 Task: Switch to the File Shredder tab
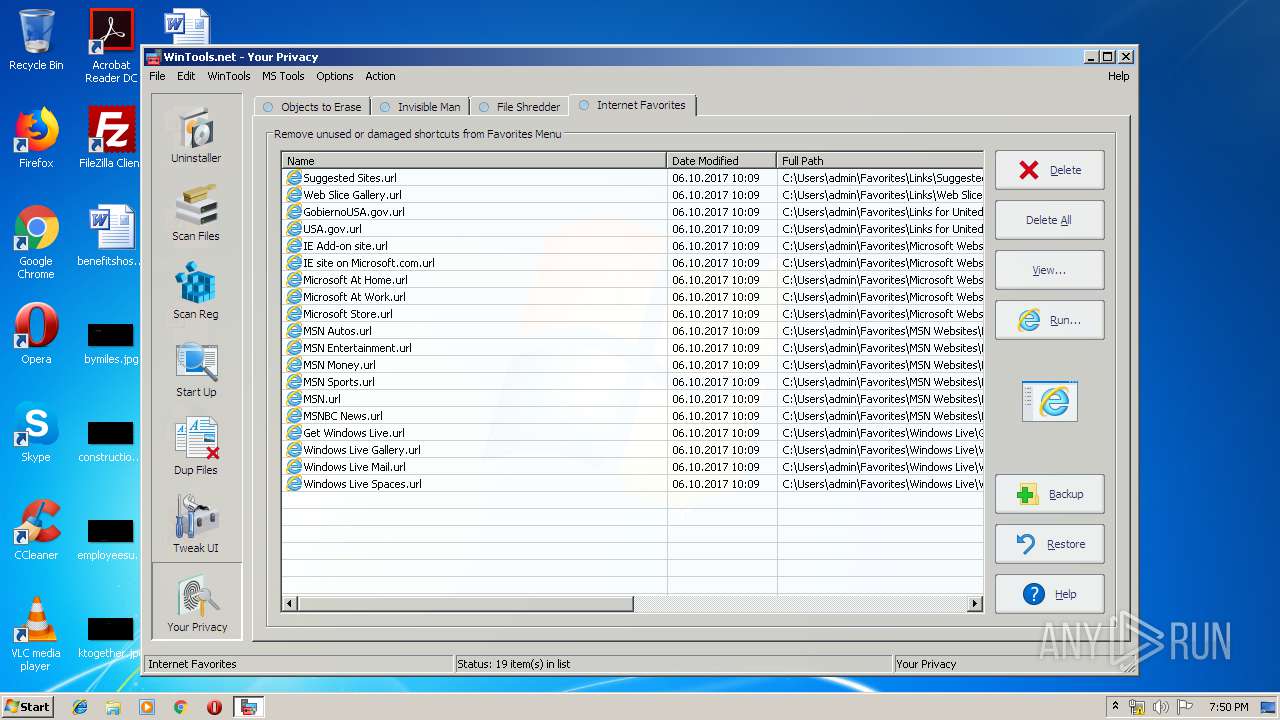click(x=519, y=107)
